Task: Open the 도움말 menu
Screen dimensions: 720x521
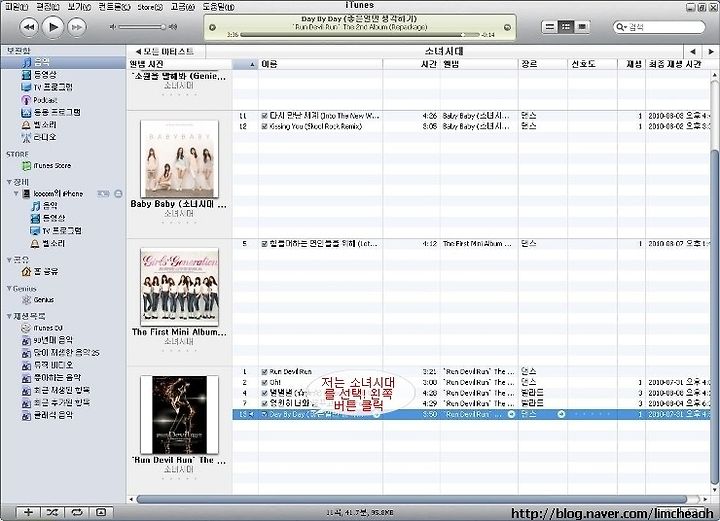Action: point(219,7)
